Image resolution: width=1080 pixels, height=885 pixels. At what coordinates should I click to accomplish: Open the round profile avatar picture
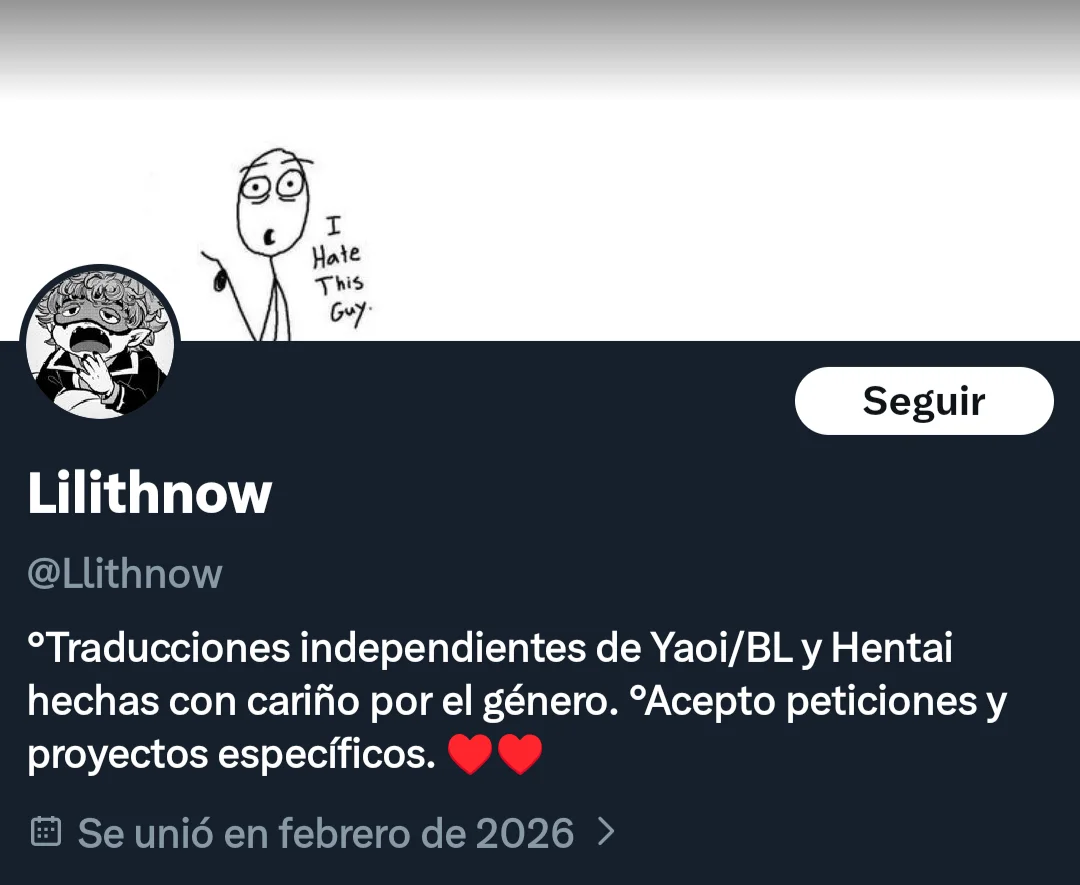(x=100, y=342)
